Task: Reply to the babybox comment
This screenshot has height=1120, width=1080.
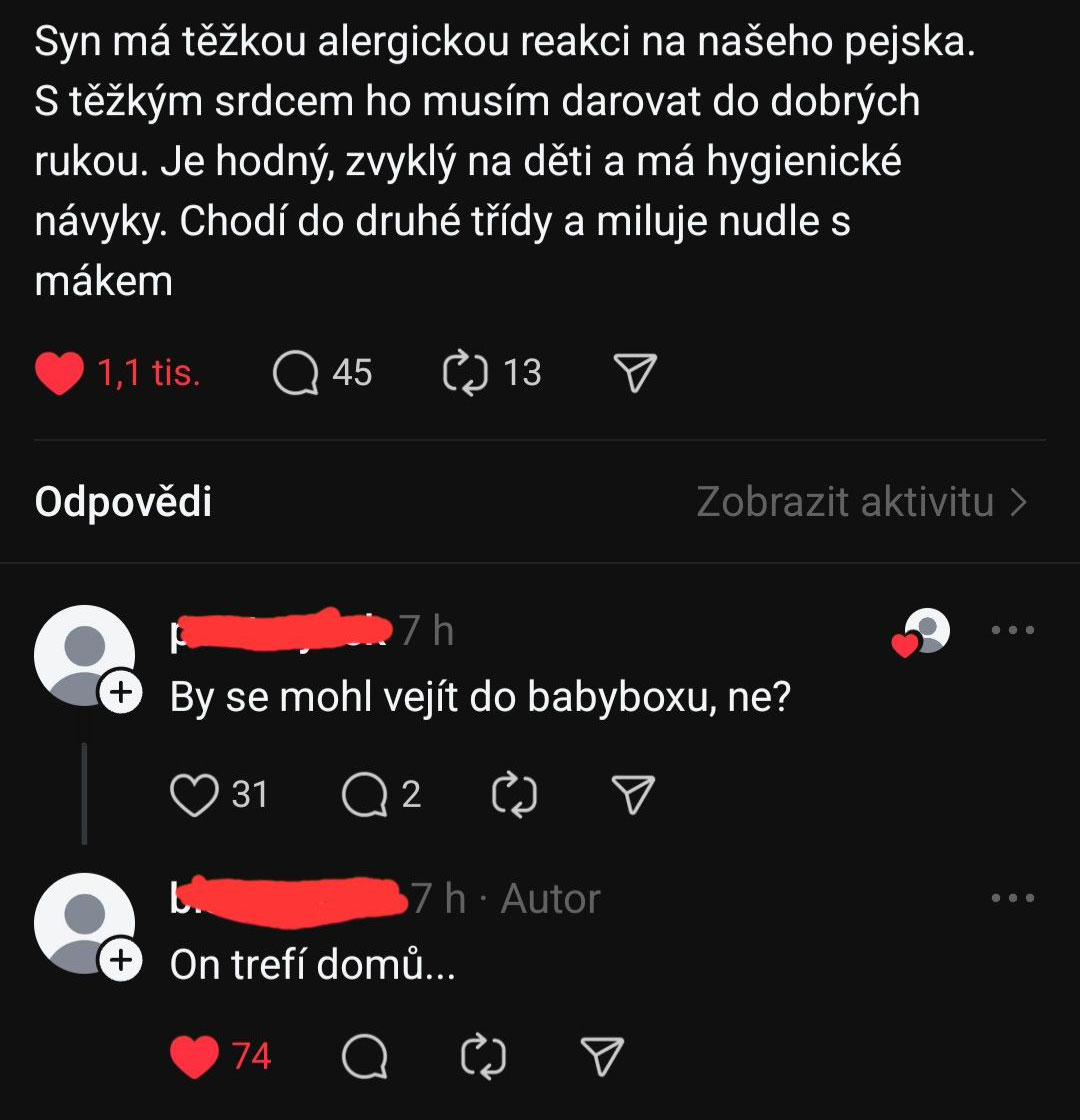Action: pos(365,795)
